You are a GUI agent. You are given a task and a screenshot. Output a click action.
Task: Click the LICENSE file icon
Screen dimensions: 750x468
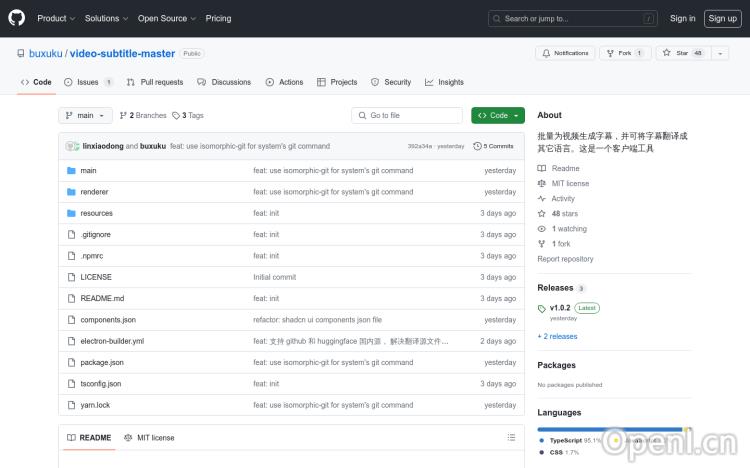[71, 277]
